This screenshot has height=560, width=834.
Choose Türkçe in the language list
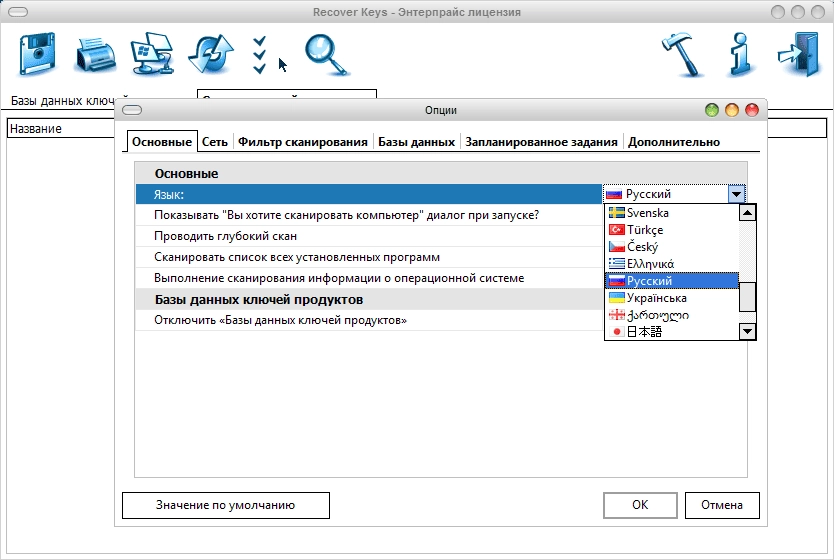click(672, 230)
